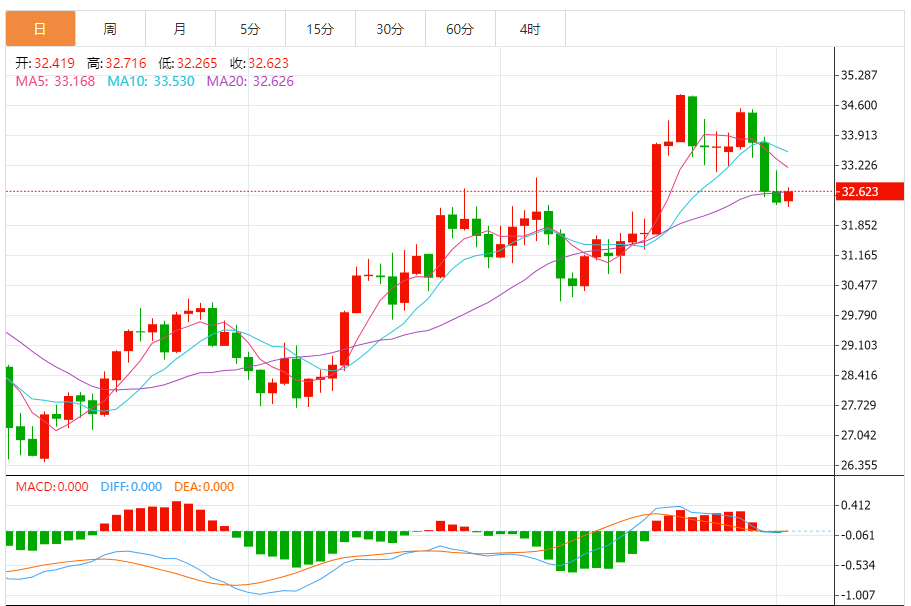Switch to the 月 monthly tab
The width and height of the screenshot is (911, 606).
(180, 28)
